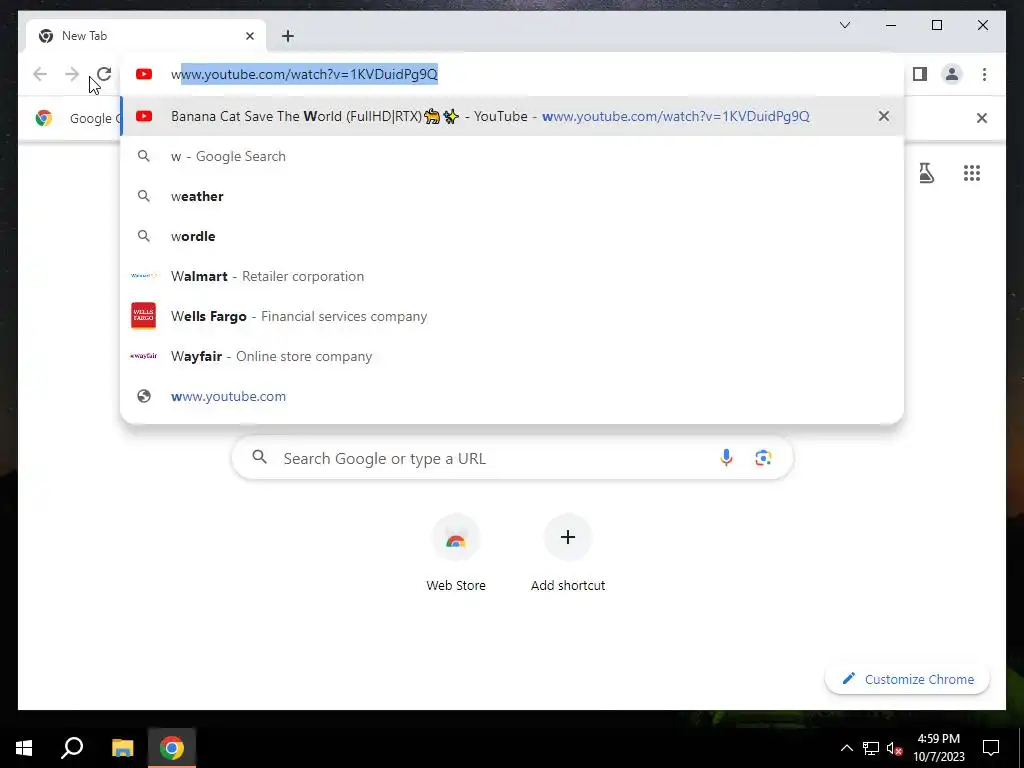Open the taskbar search icon

pyautogui.click(x=72, y=748)
